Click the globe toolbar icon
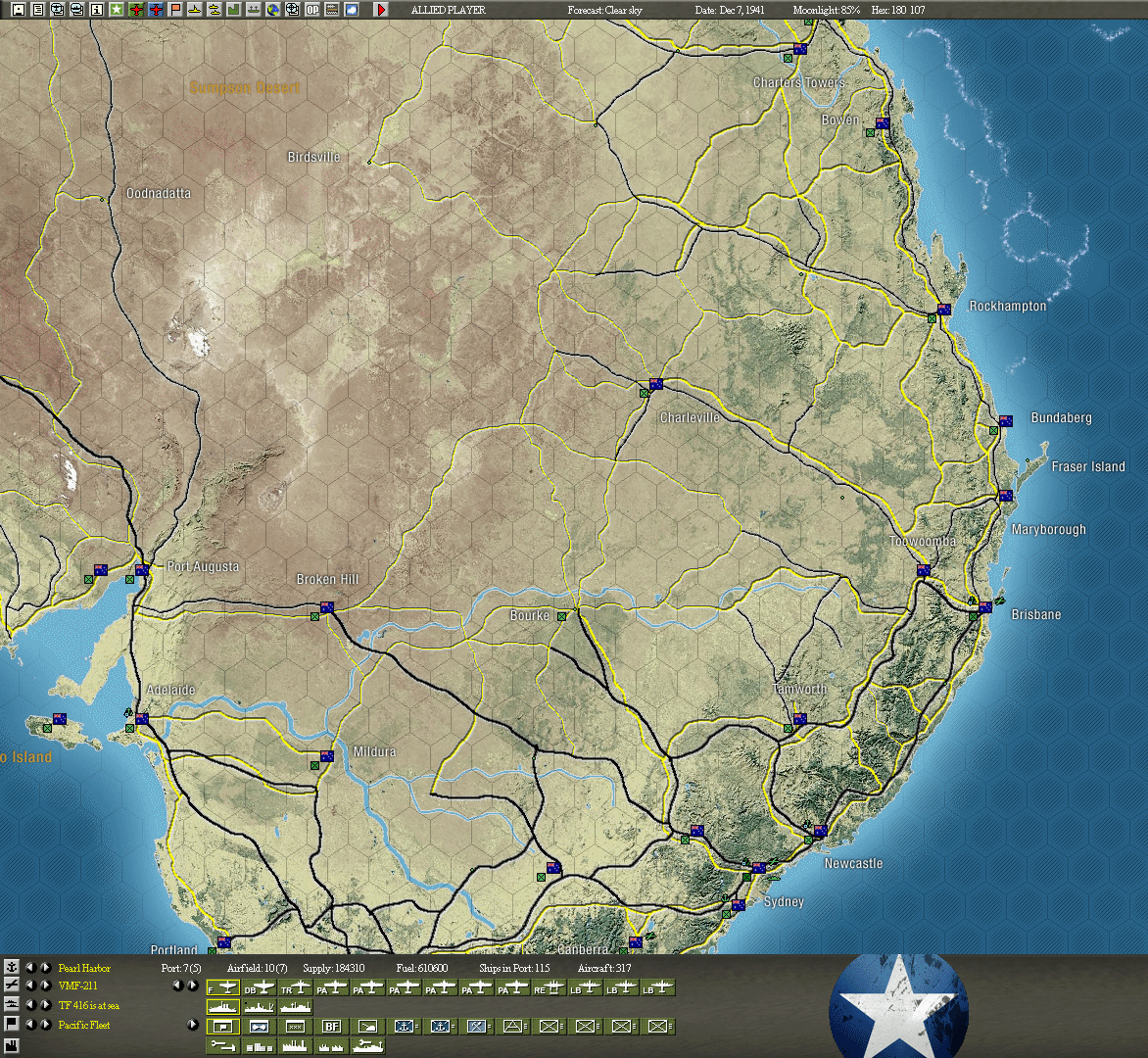 click(x=274, y=10)
